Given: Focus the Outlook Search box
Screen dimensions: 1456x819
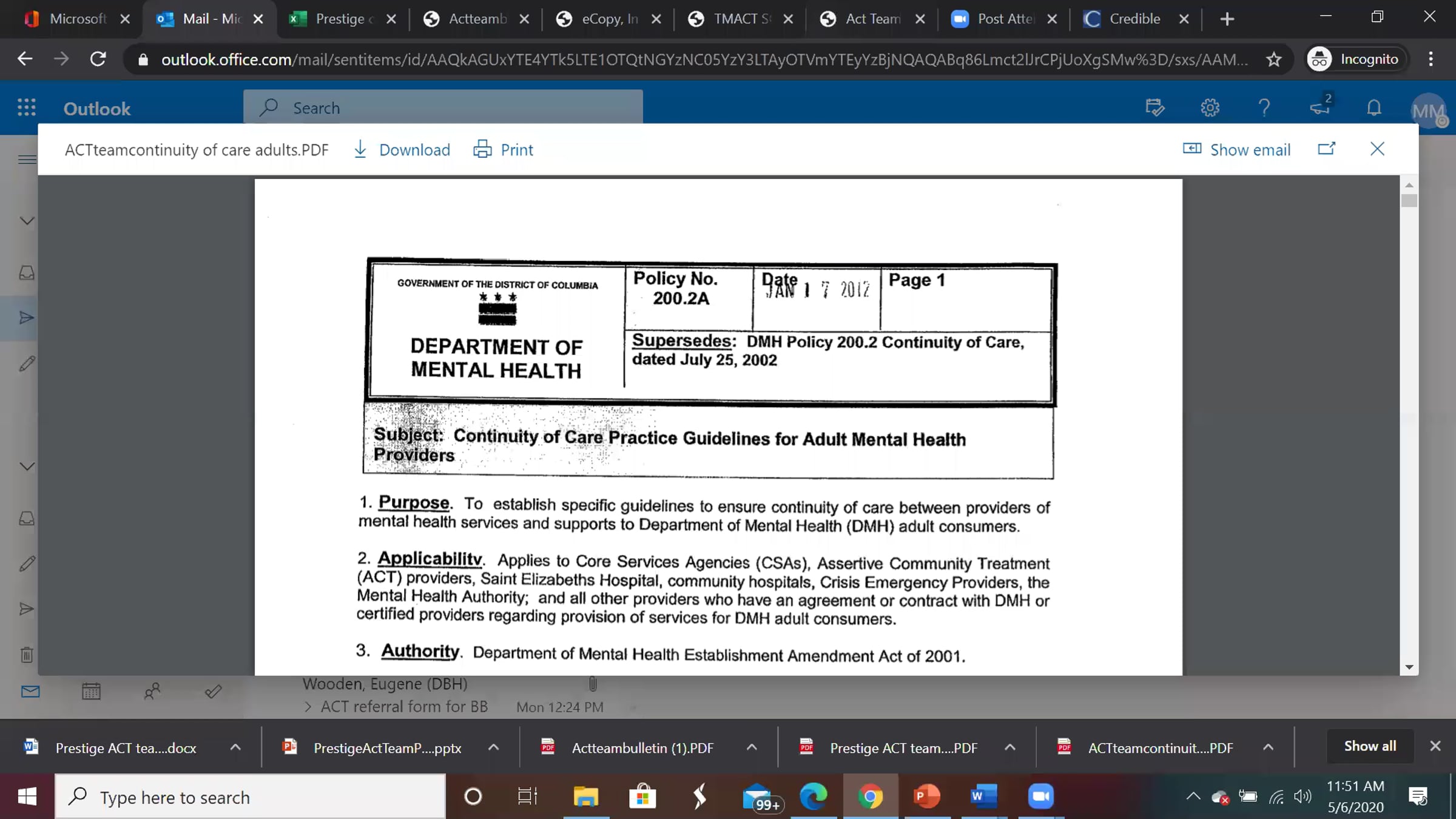Looking at the screenshot, I should tap(443, 108).
